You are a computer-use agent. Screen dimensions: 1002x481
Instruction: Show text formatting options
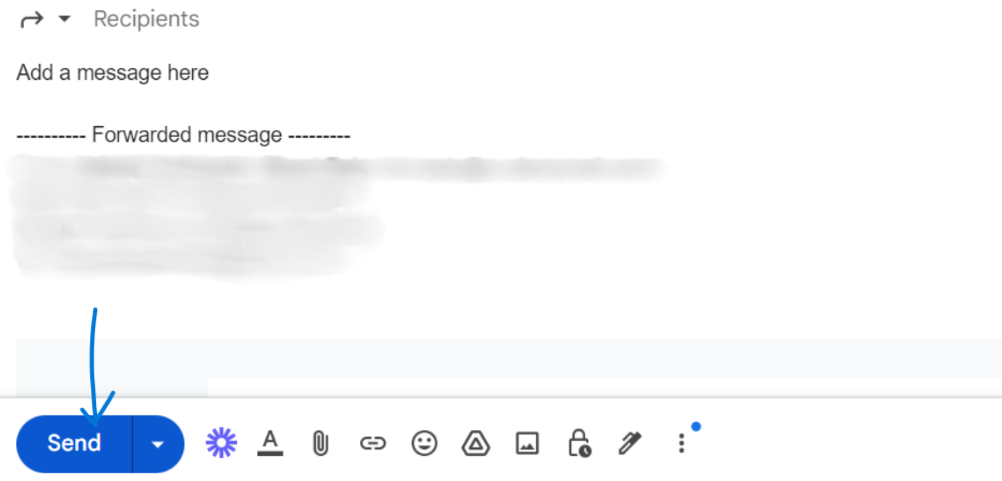(270, 443)
